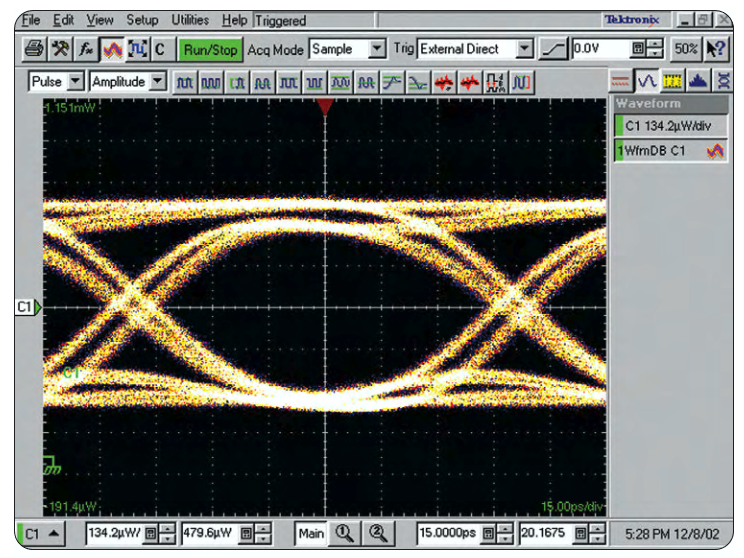This screenshot has width=744, height=558.
Task: Click the Tektronix logo
Action: (632, 20)
